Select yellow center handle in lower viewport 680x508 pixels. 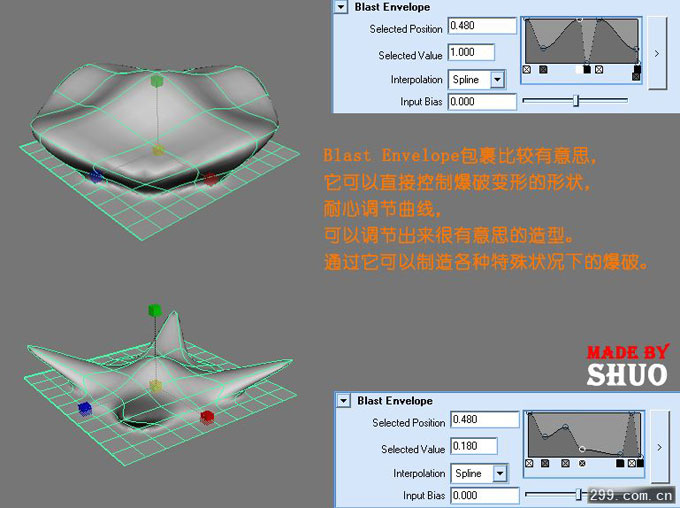tap(155, 385)
